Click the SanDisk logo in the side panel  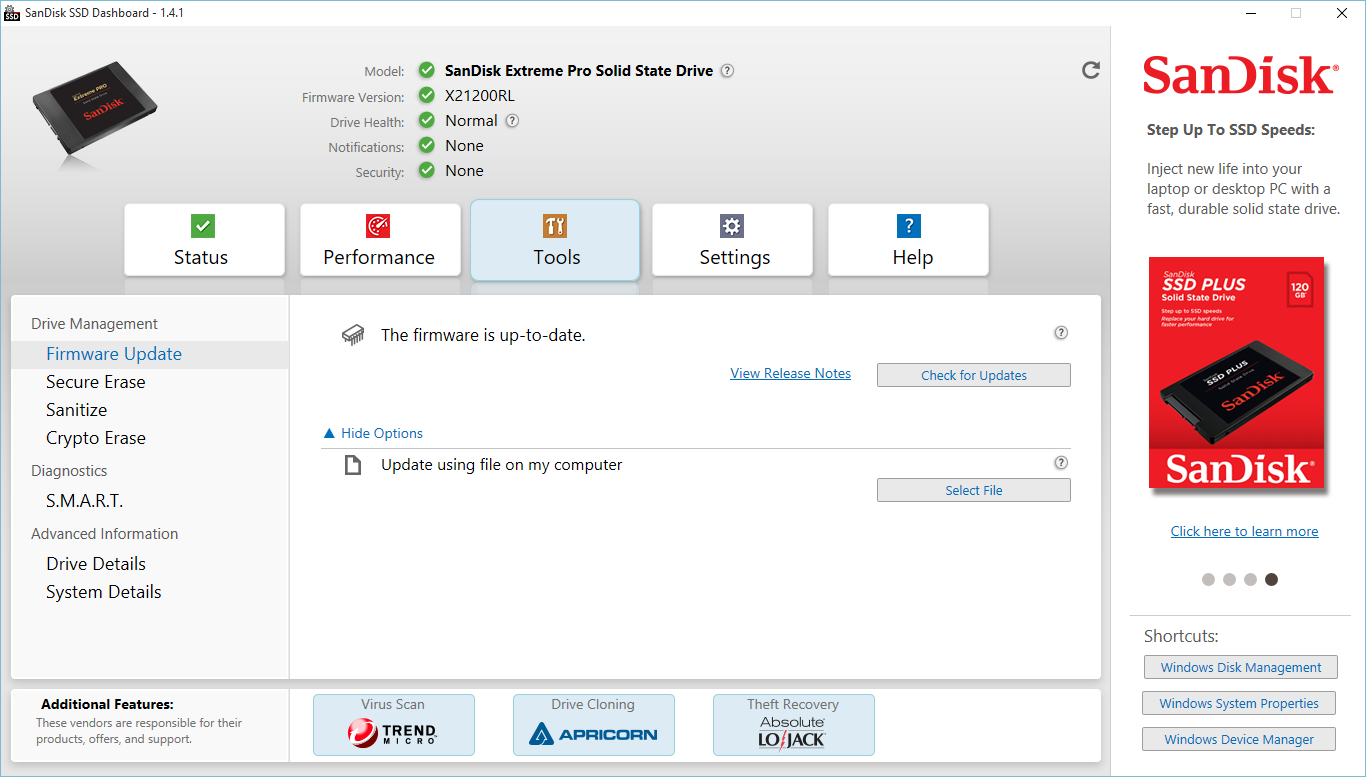pos(1240,76)
